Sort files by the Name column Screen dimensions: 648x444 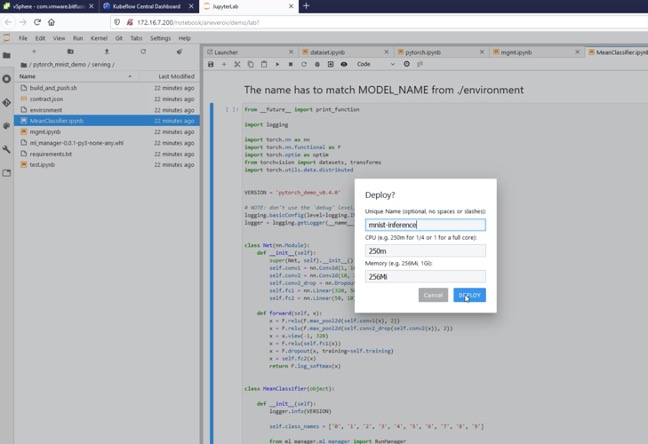point(76,76)
